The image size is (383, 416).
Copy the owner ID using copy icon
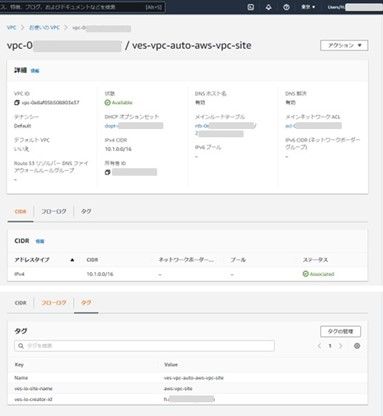tap(107, 172)
